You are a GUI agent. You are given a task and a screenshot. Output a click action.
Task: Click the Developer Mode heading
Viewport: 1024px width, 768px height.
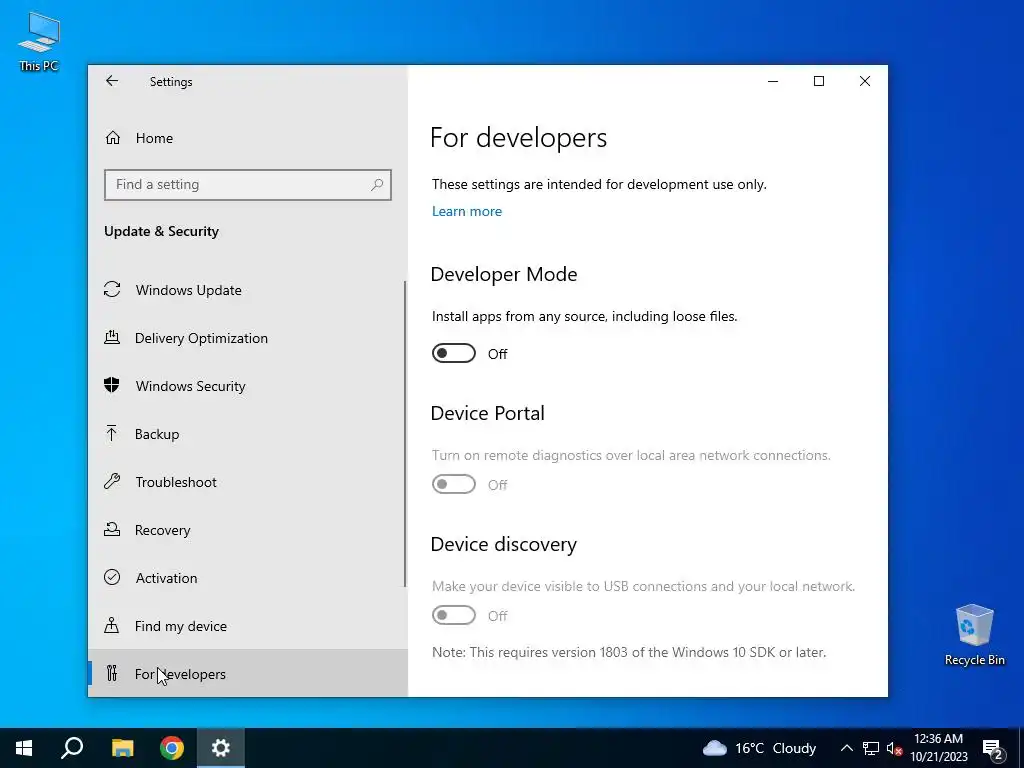(x=504, y=274)
